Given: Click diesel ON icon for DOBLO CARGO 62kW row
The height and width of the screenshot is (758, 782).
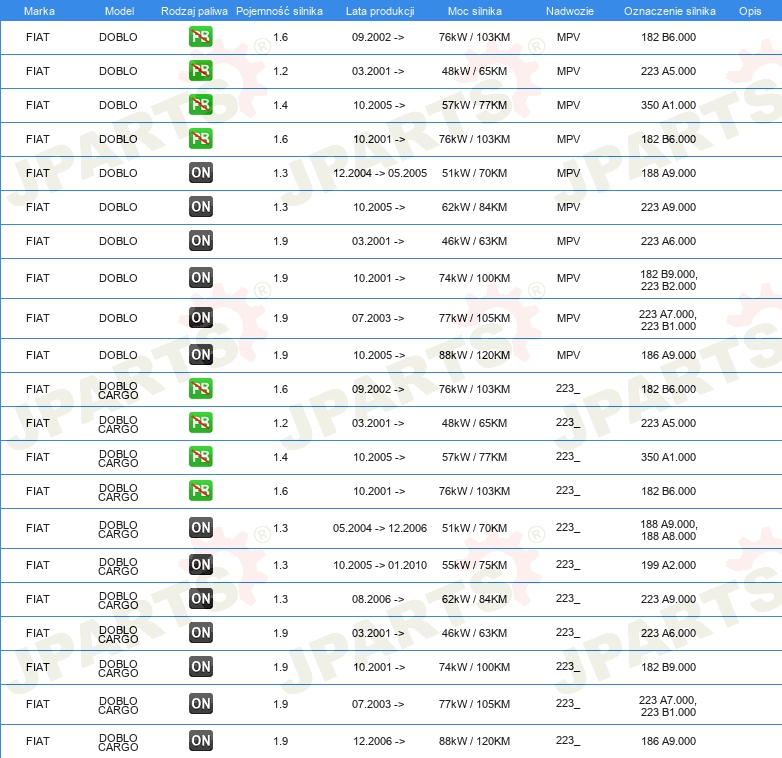Looking at the screenshot, I should pyautogui.click(x=200, y=598).
